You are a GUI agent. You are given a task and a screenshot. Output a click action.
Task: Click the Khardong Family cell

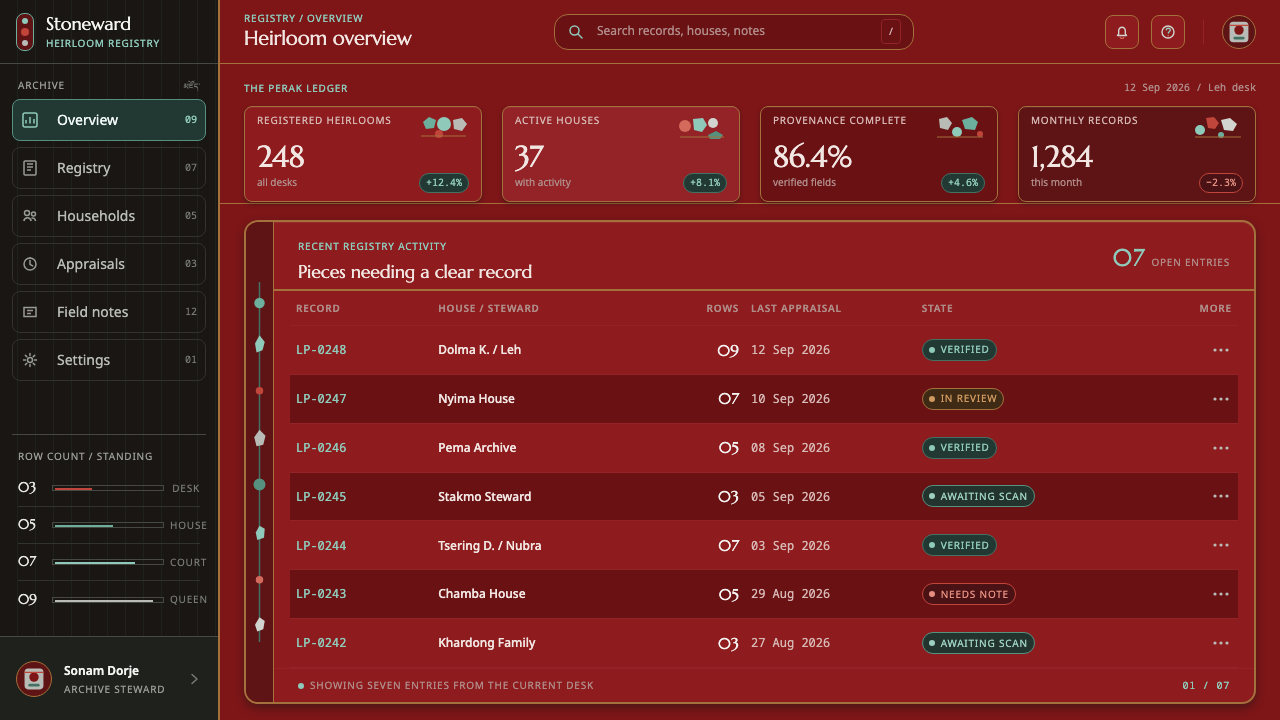pos(487,643)
